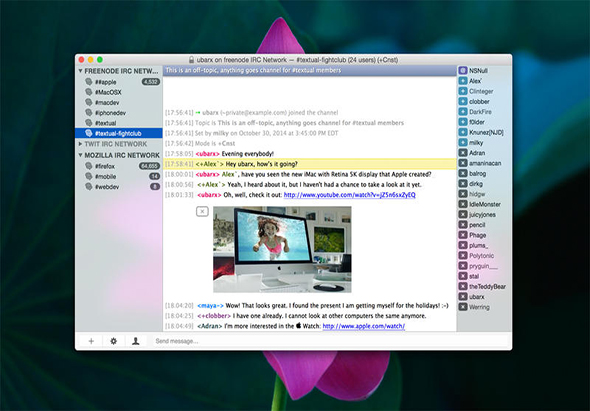The width and height of the screenshot is (590, 411).
Task: Open the #MacOSX channel
Action: click(119, 92)
